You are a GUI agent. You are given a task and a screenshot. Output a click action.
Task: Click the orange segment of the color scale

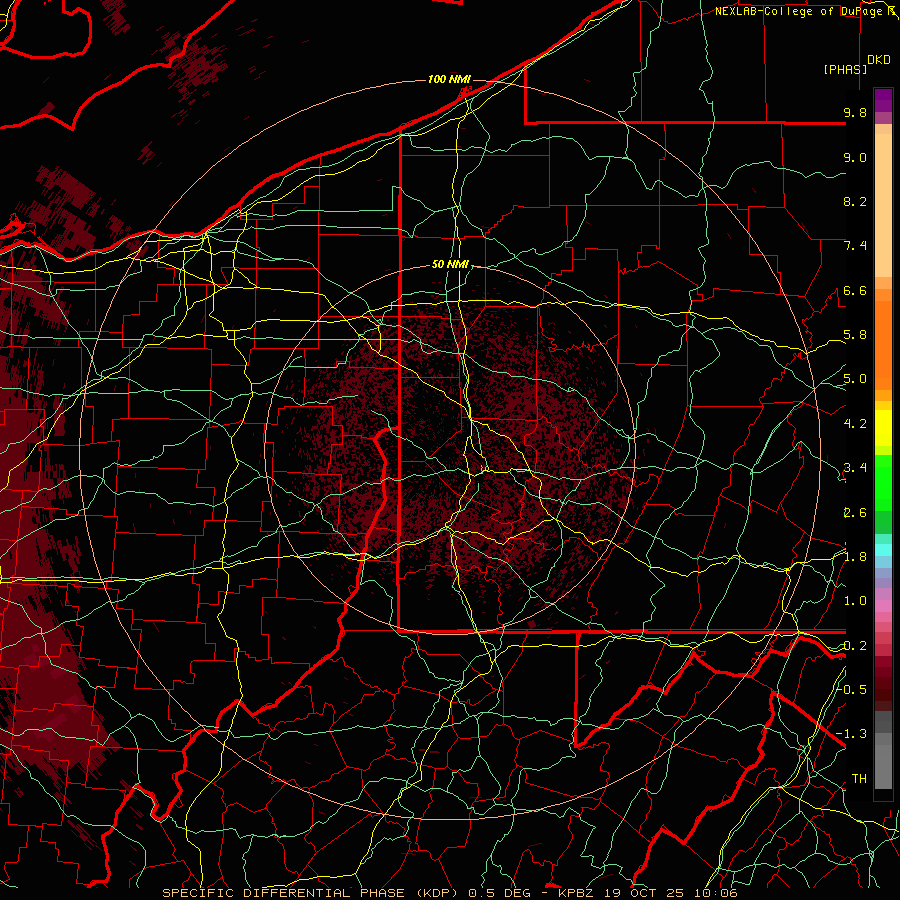(x=883, y=344)
